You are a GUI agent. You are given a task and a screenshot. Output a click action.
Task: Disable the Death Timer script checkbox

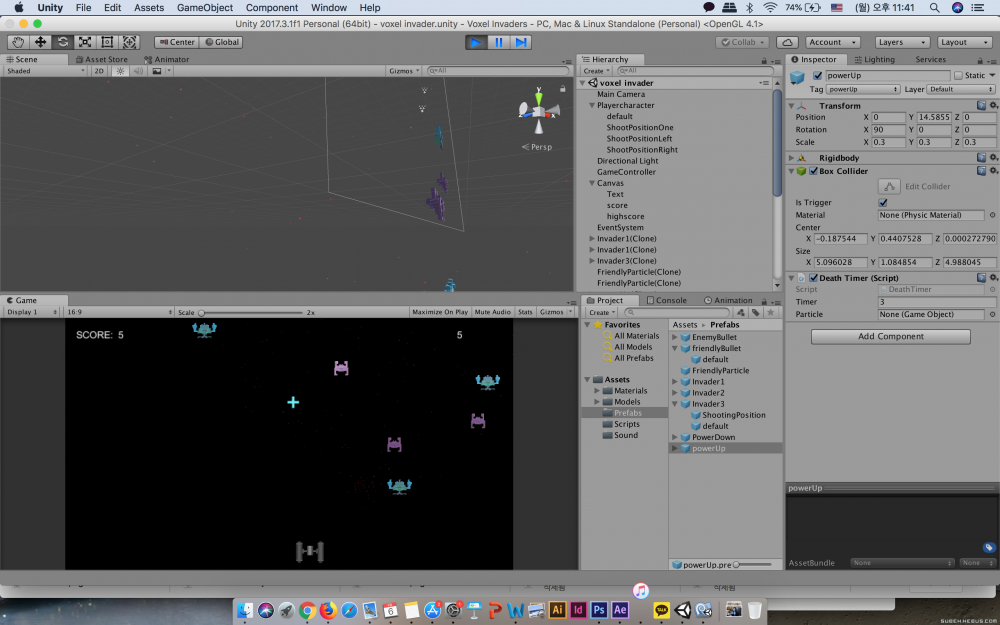813,278
